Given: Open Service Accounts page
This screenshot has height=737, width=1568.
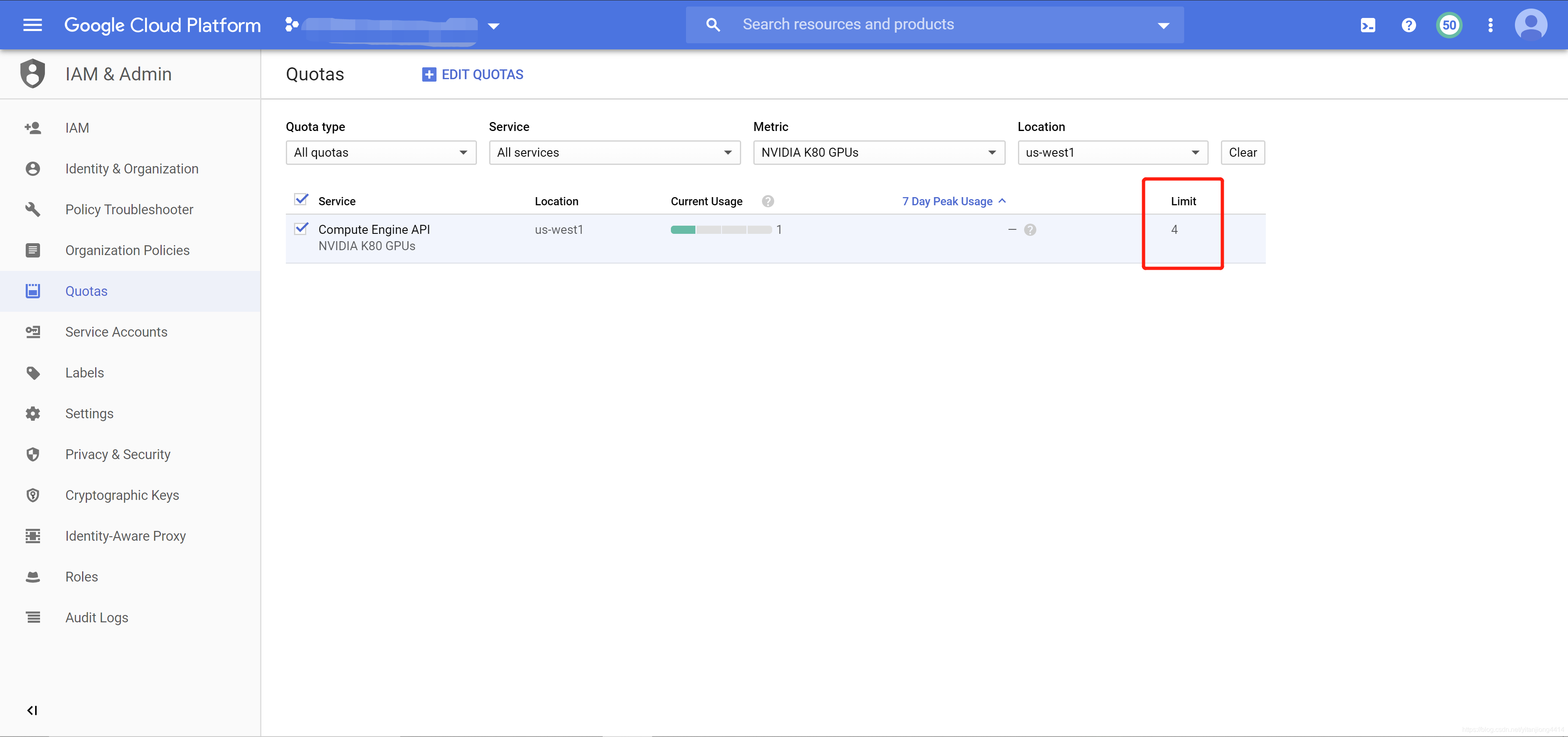Looking at the screenshot, I should pyautogui.click(x=130, y=331).
